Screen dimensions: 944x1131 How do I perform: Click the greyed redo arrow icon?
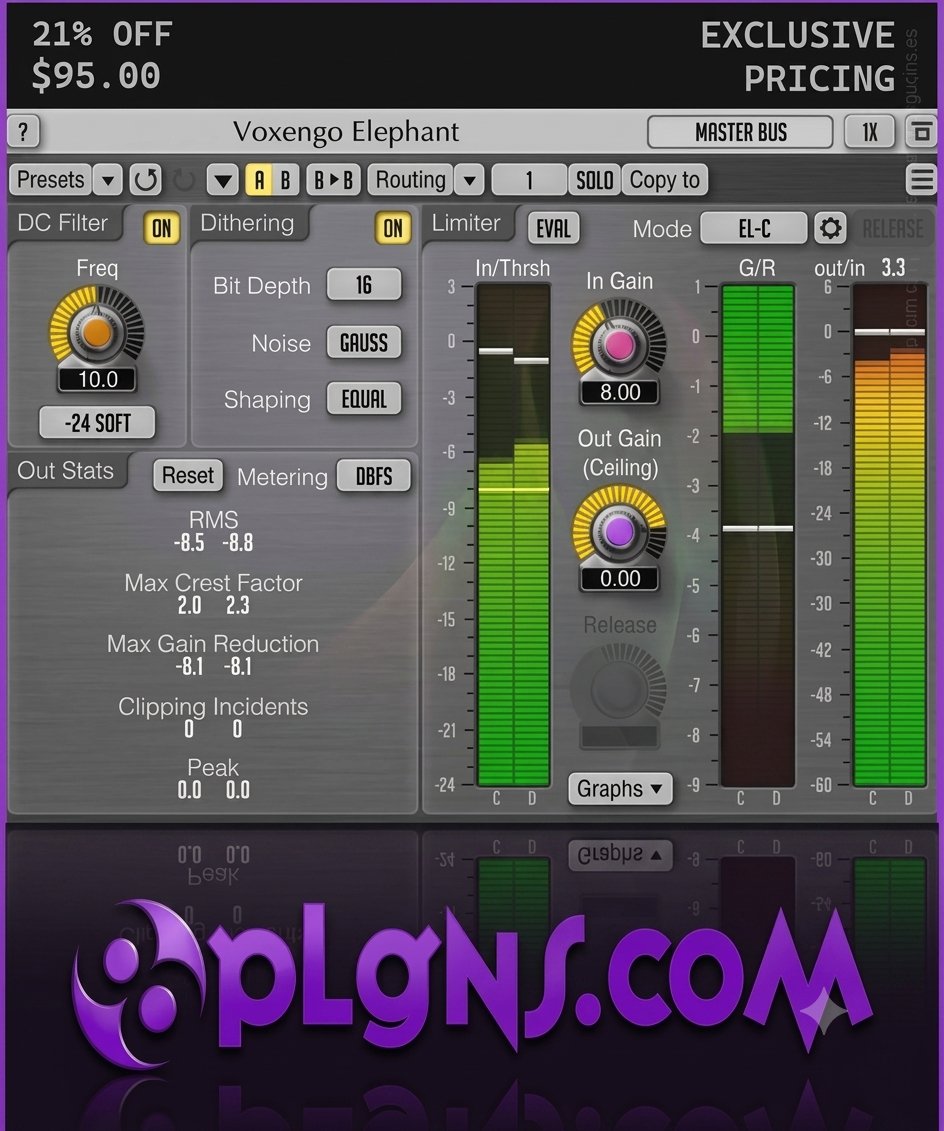click(x=184, y=180)
